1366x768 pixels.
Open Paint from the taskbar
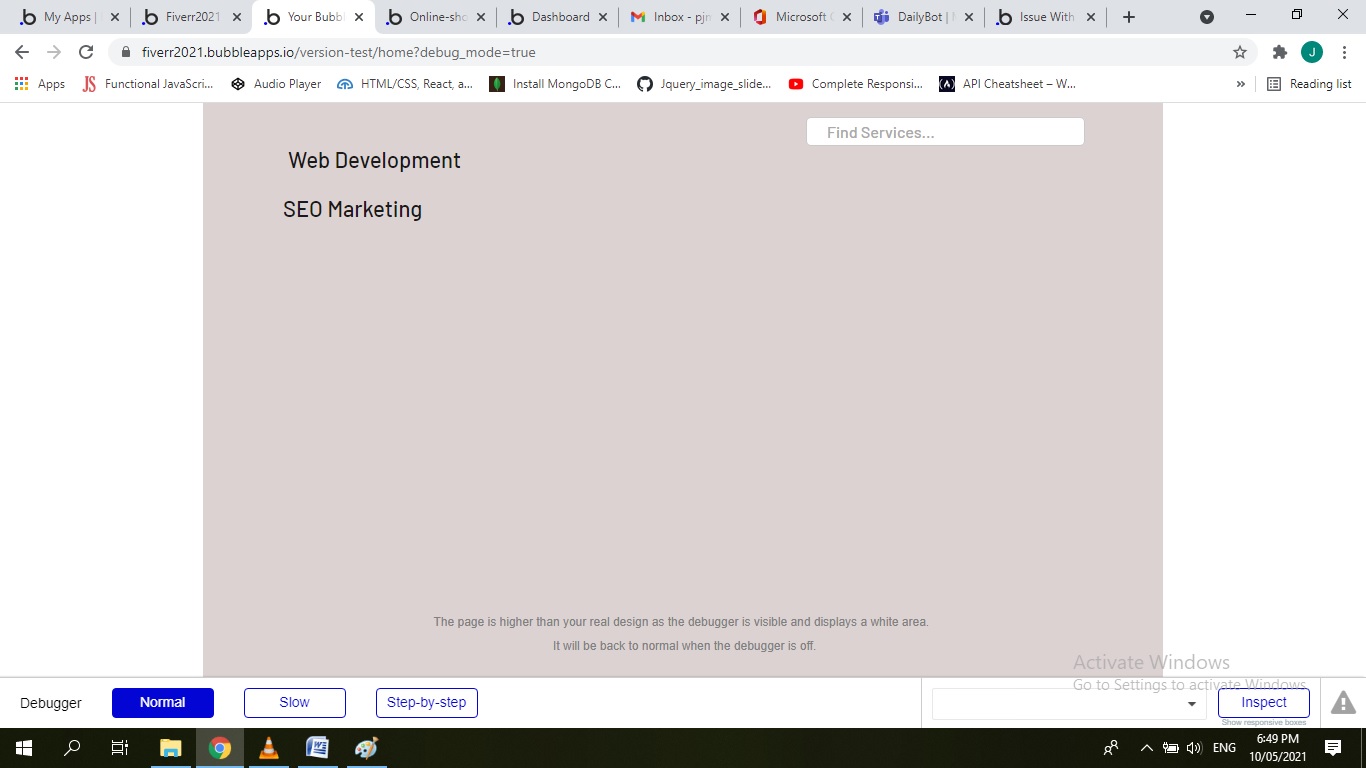366,747
